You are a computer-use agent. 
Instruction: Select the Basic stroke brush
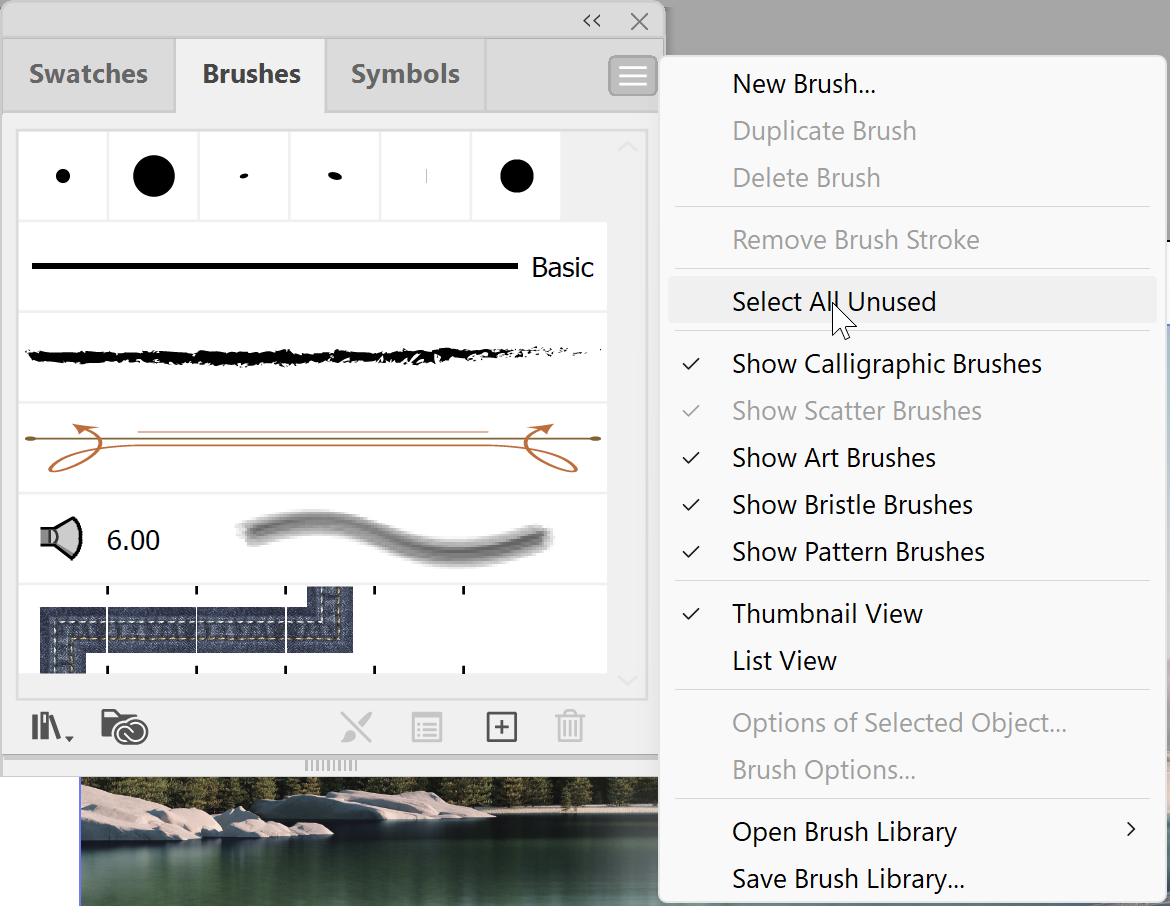[x=313, y=266]
